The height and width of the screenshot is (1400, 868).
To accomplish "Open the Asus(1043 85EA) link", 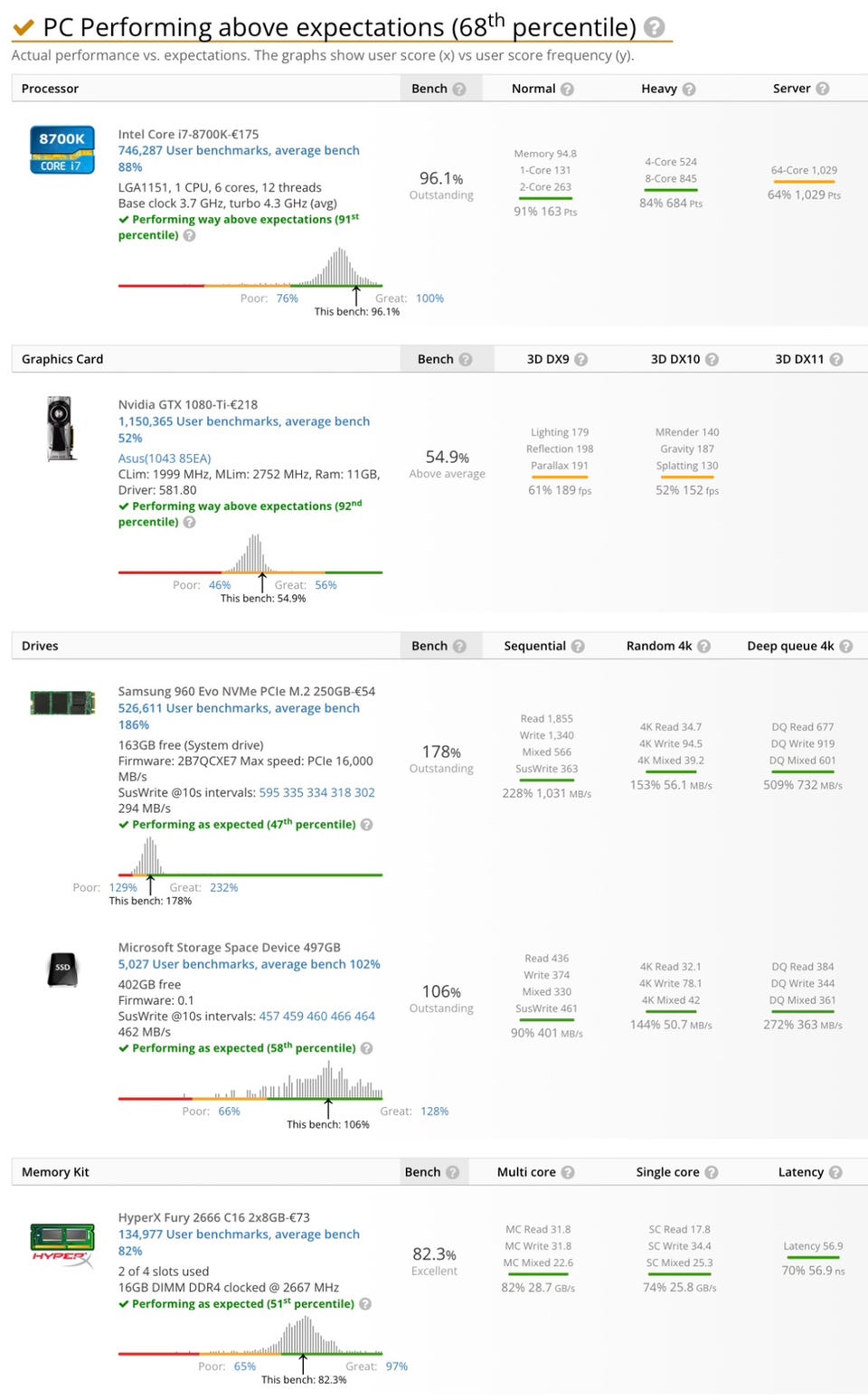I will click(165, 458).
